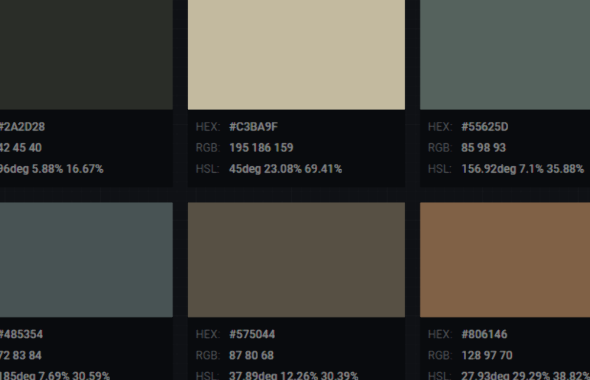Select the beige #C3BA9F color swatch
Screen dimensions: 590x380
coord(297,55)
